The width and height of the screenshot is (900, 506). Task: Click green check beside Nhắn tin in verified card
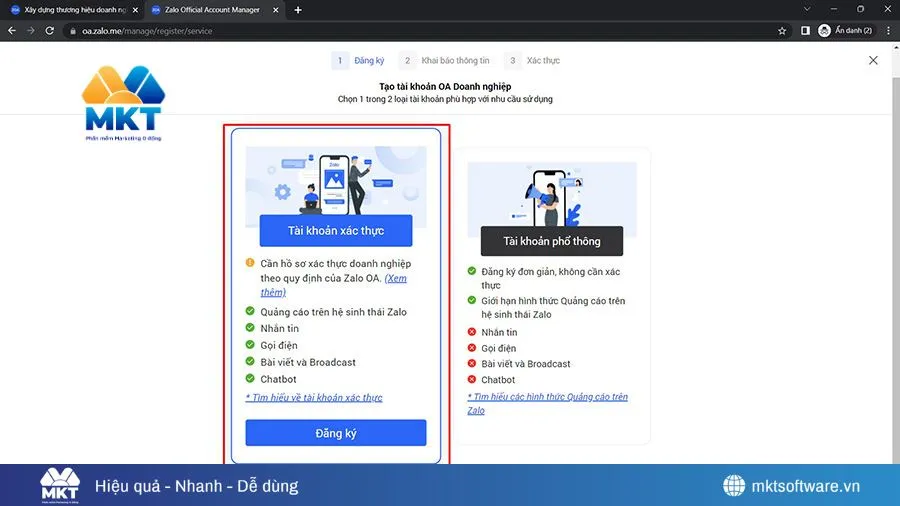(250, 328)
